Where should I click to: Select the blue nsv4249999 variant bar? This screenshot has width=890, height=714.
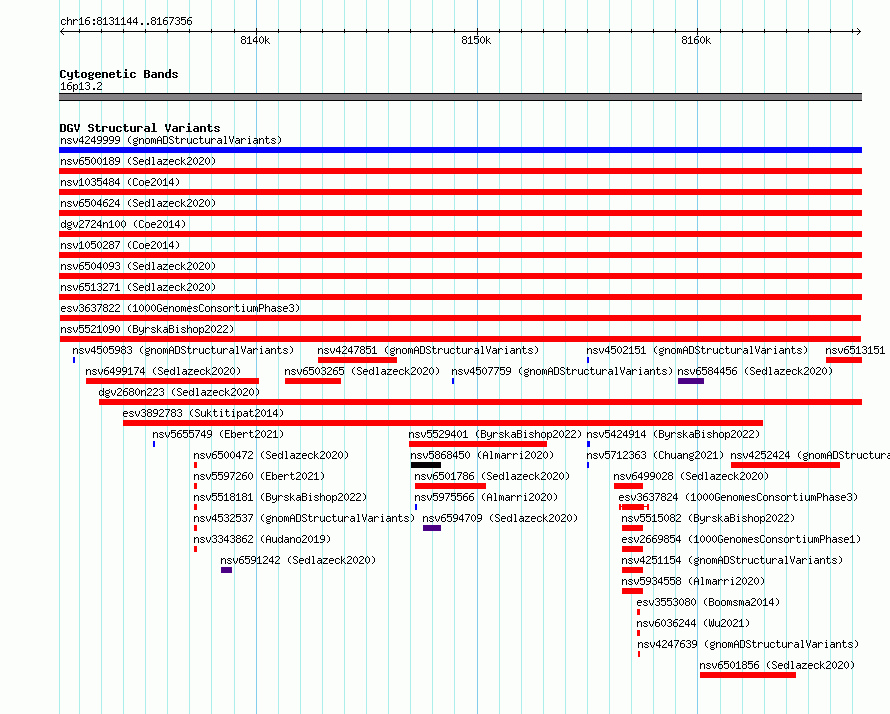pyautogui.click(x=460, y=150)
